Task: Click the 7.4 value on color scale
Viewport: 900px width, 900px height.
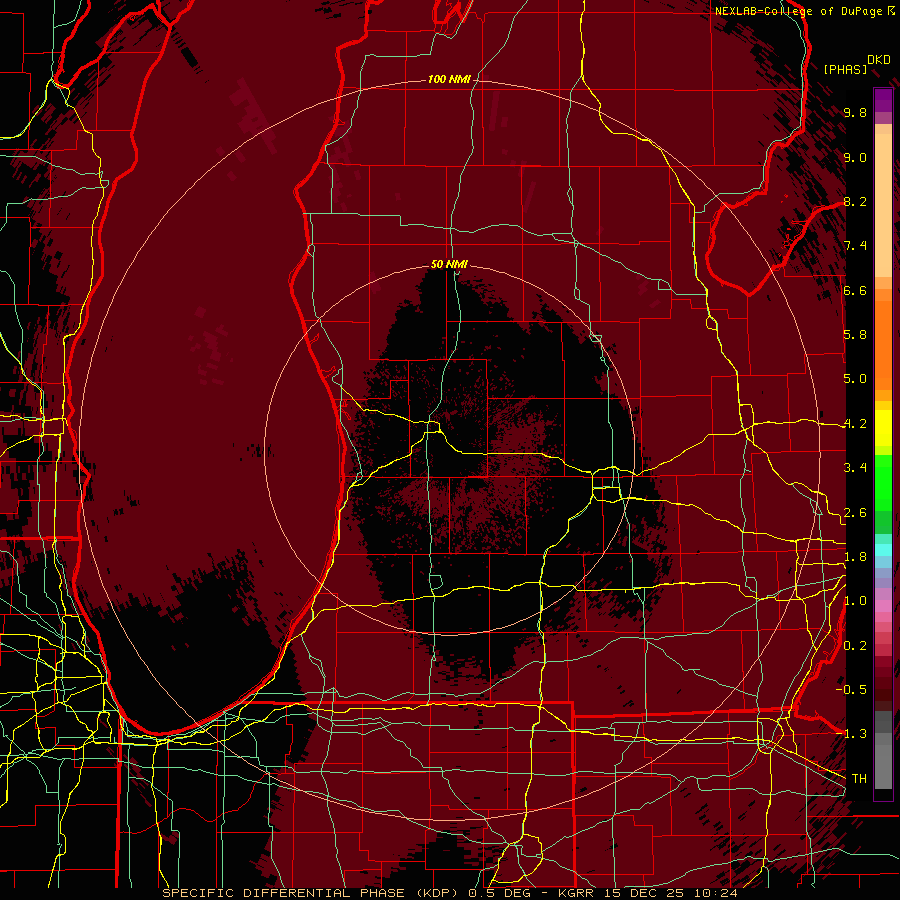Action: pyautogui.click(x=855, y=246)
